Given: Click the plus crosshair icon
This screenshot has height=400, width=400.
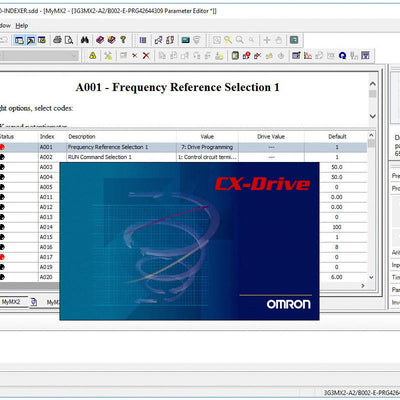Looking at the screenshot, I should [x=267, y=40].
